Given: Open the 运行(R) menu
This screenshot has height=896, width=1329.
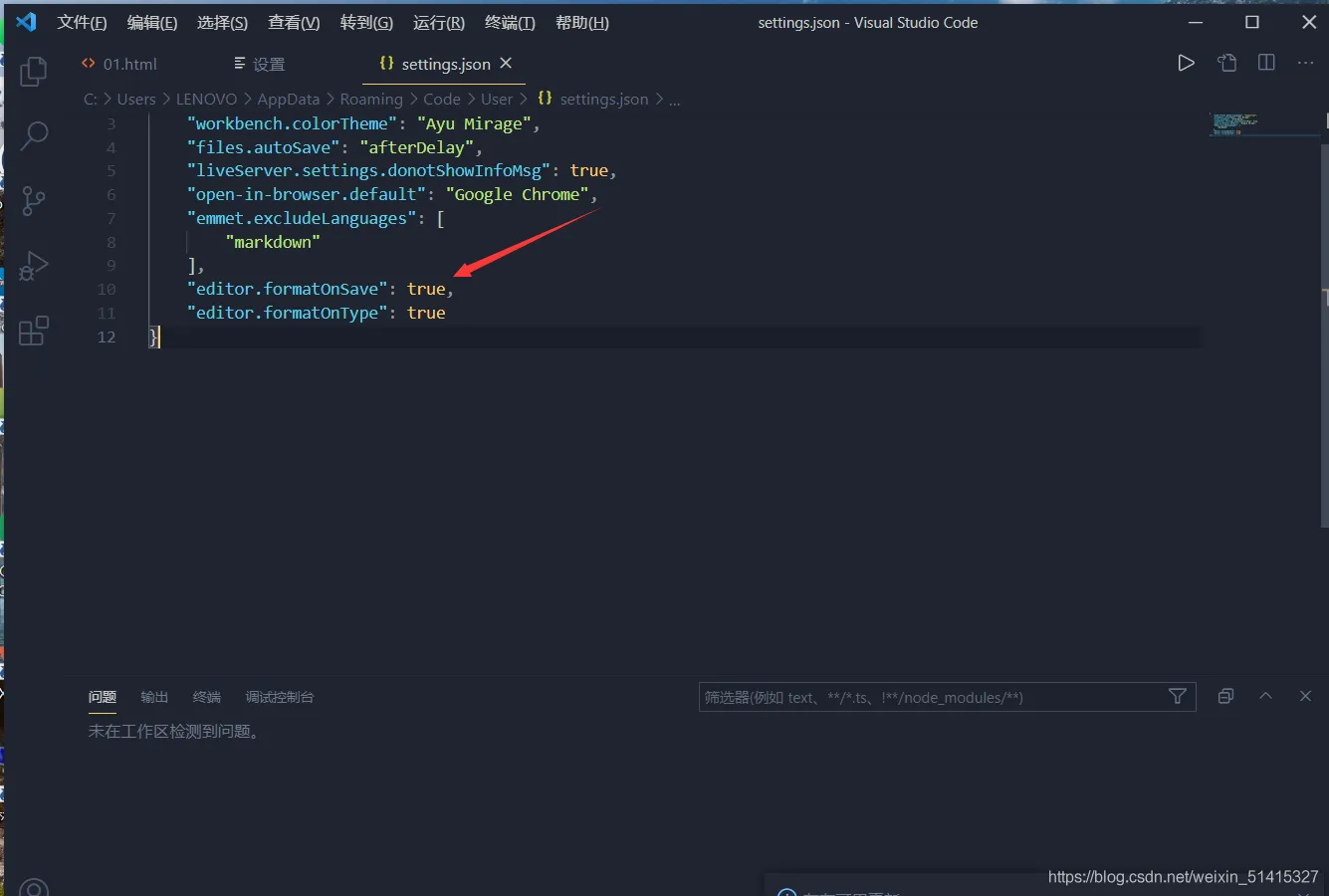Looking at the screenshot, I should (439, 23).
